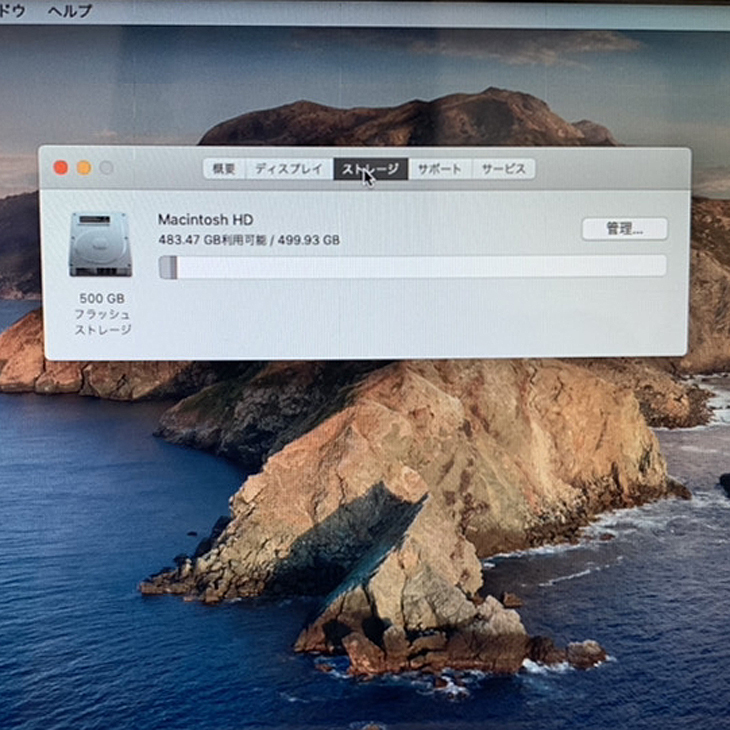Screen dimensions: 730x730
Task: Close the system information window
Action: pyautogui.click(x=61, y=168)
